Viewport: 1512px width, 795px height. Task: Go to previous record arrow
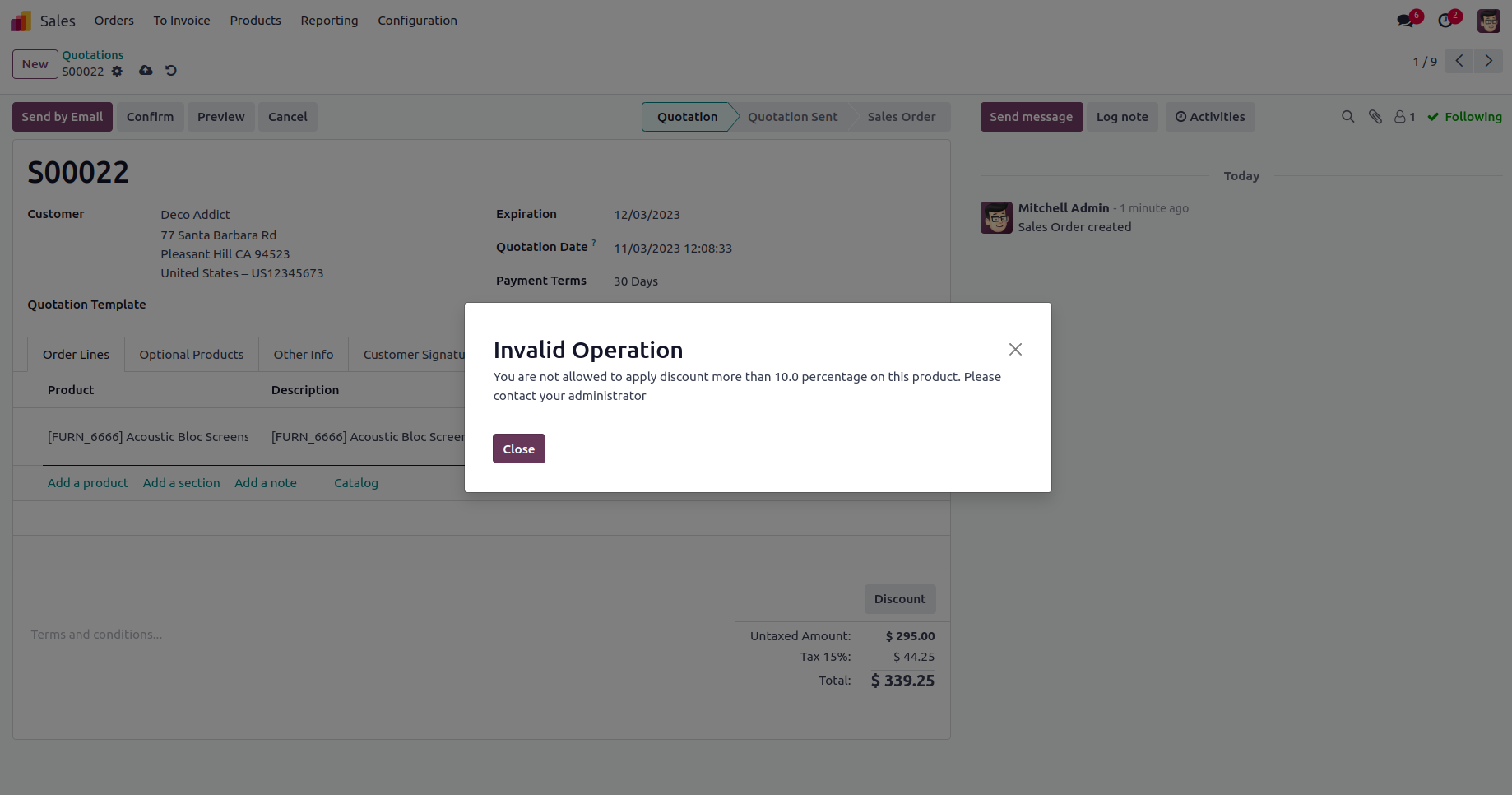tap(1459, 61)
